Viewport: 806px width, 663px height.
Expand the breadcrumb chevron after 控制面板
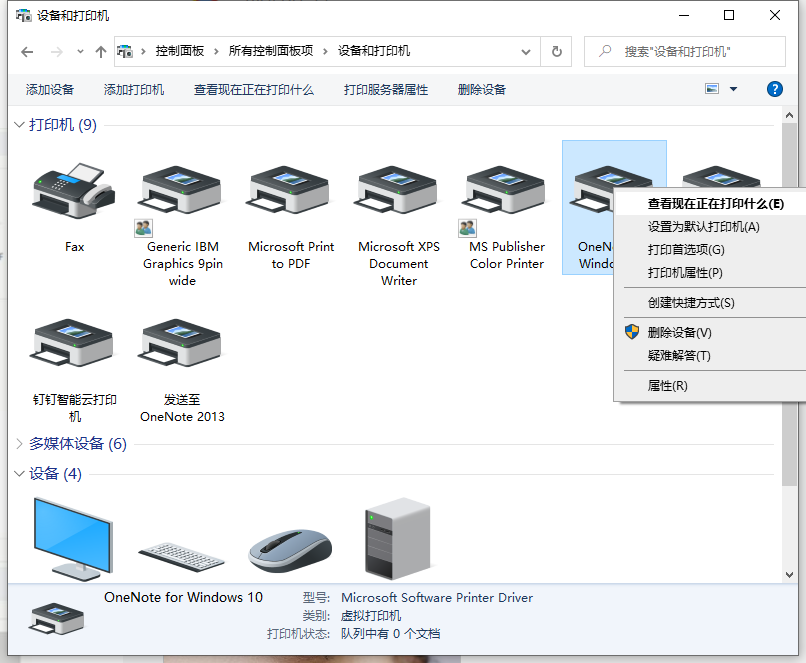[216, 51]
